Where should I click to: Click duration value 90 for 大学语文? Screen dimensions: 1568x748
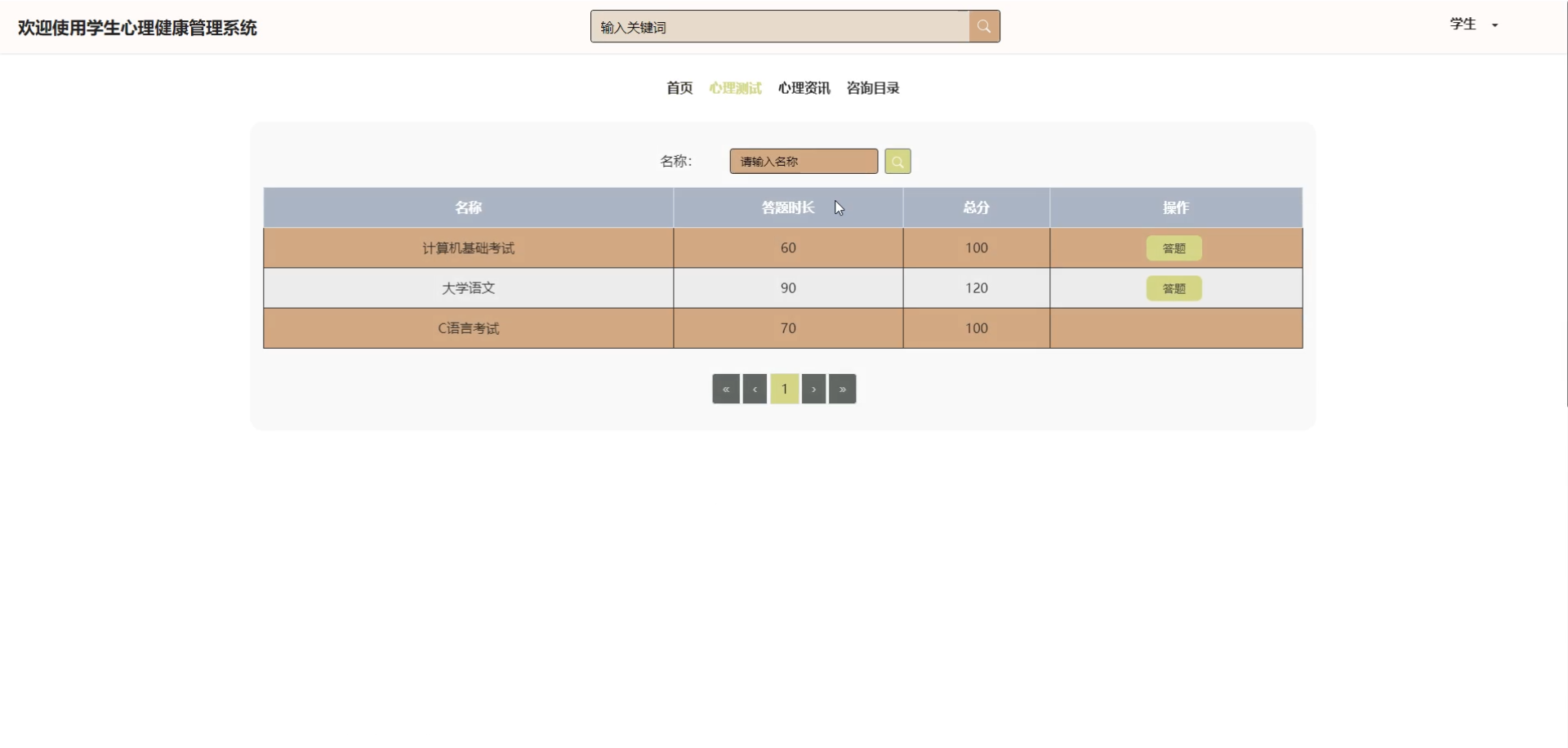point(788,288)
